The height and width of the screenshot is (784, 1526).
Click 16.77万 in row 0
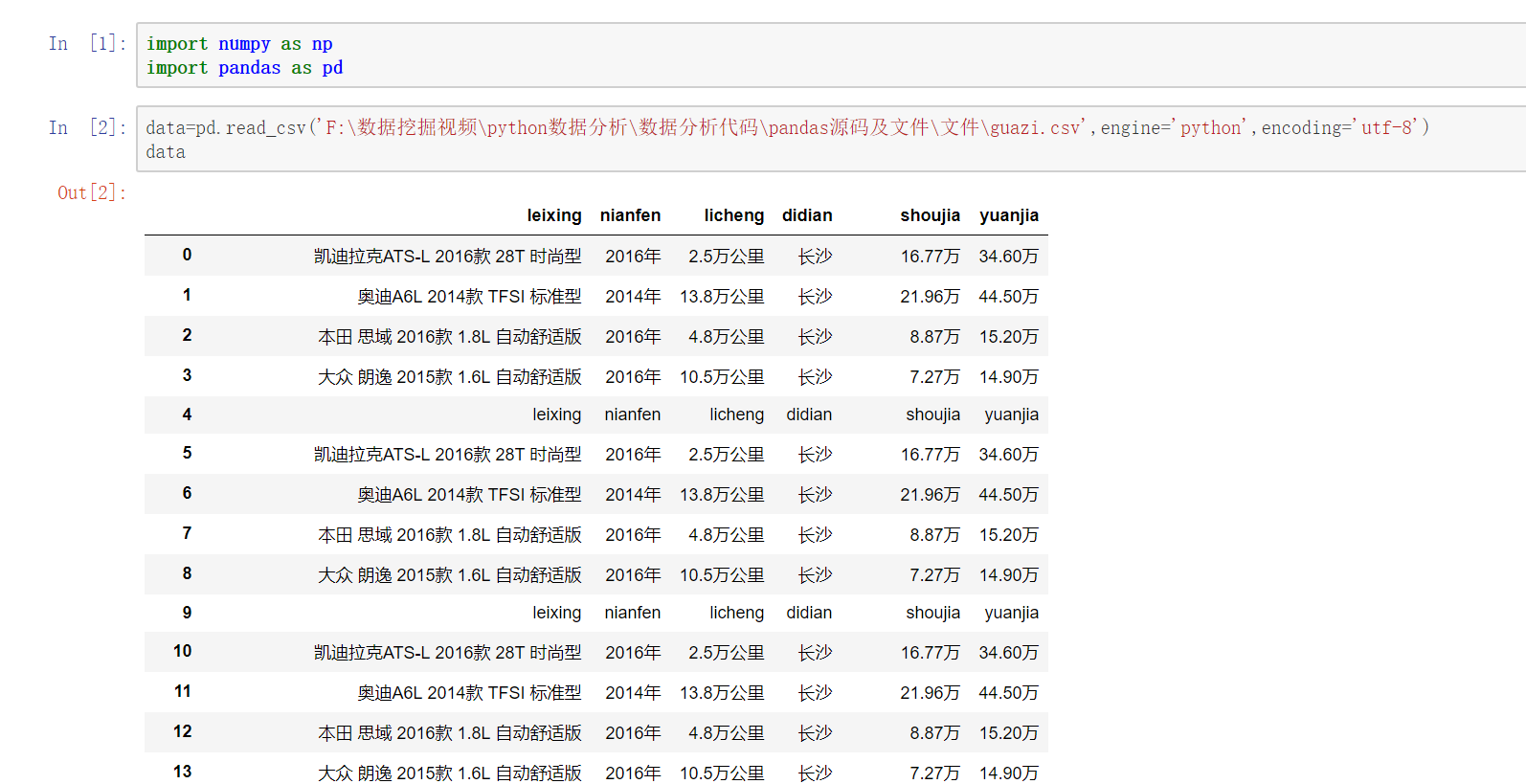click(930, 257)
